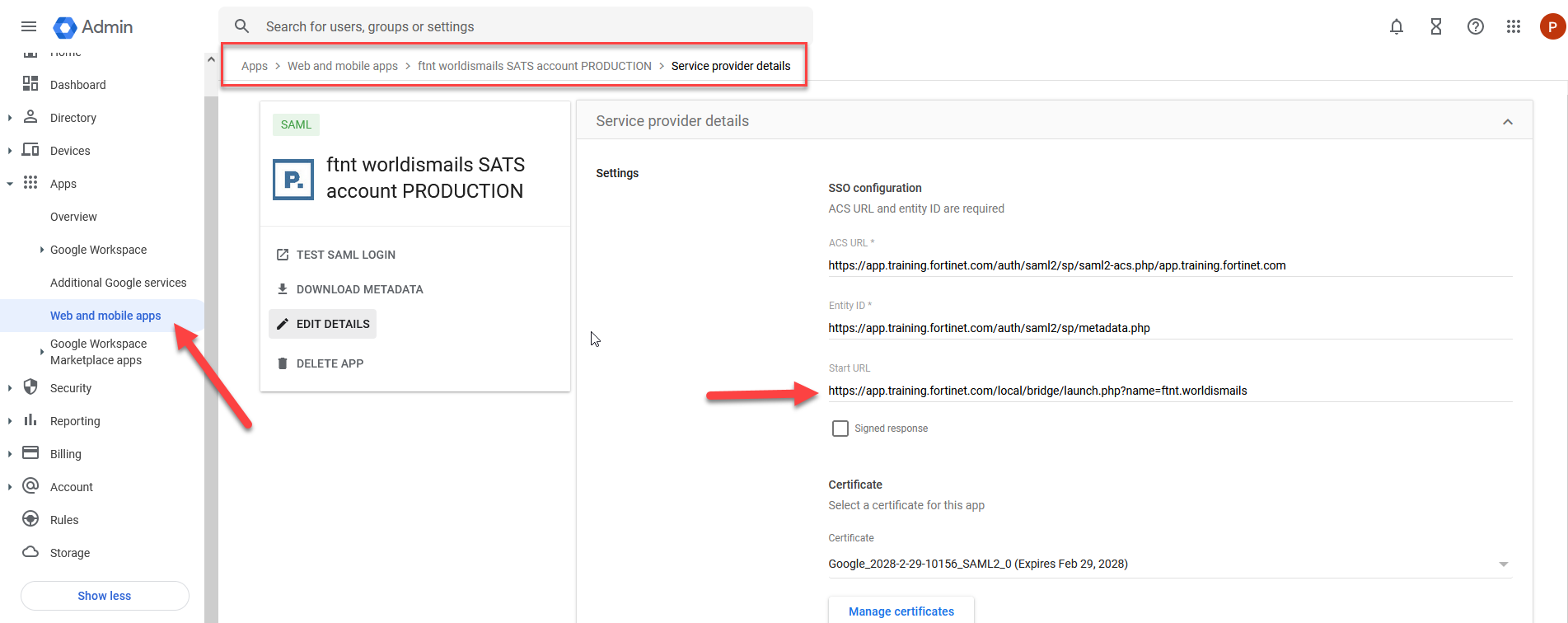Click the sidebar scrollbar up arrow
The width and height of the screenshot is (1568, 623).
(211, 59)
